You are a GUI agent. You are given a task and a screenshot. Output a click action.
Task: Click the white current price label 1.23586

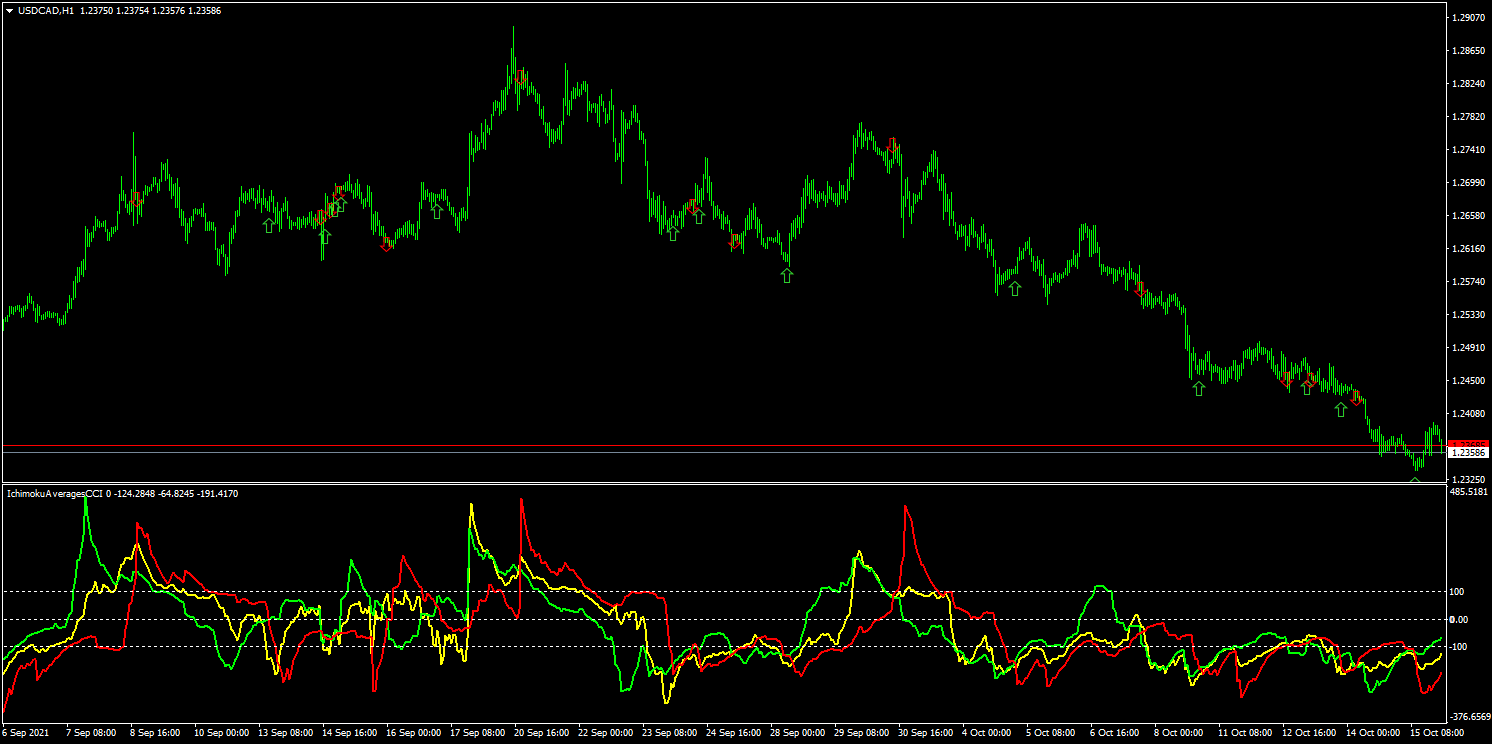point(1468,453)
